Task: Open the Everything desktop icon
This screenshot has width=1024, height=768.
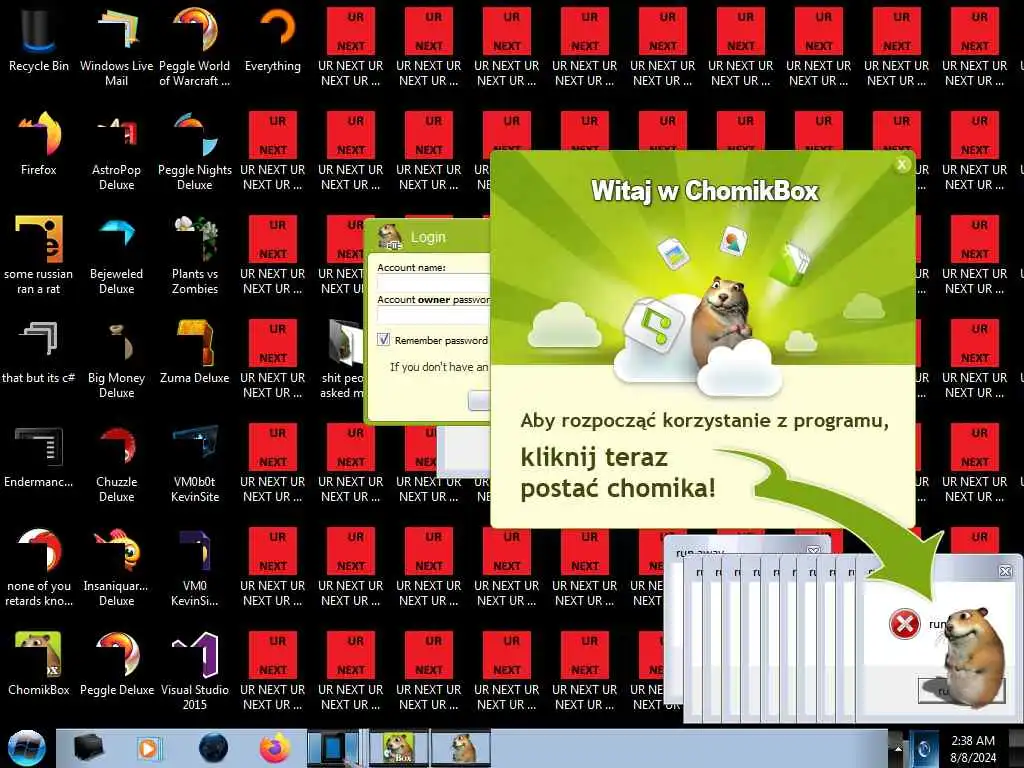Action: coord(273,41)
